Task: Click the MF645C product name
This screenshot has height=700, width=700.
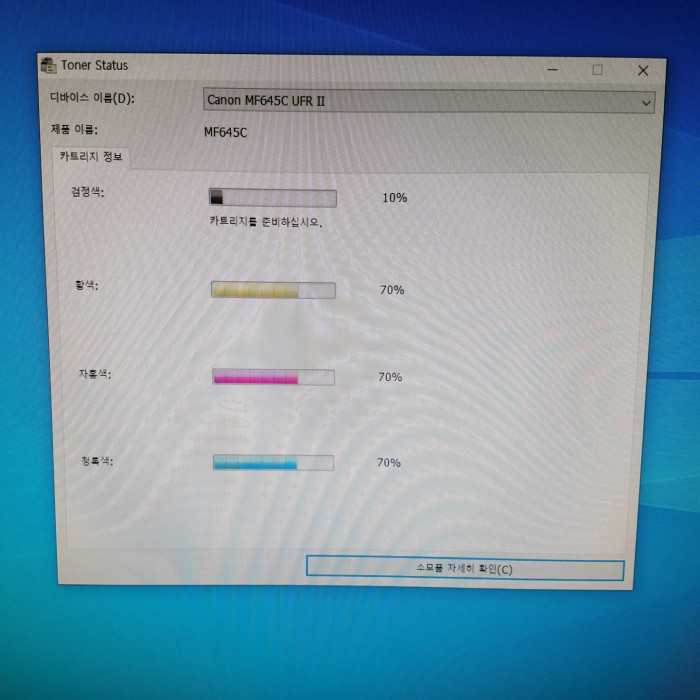Action: [225, 132]
